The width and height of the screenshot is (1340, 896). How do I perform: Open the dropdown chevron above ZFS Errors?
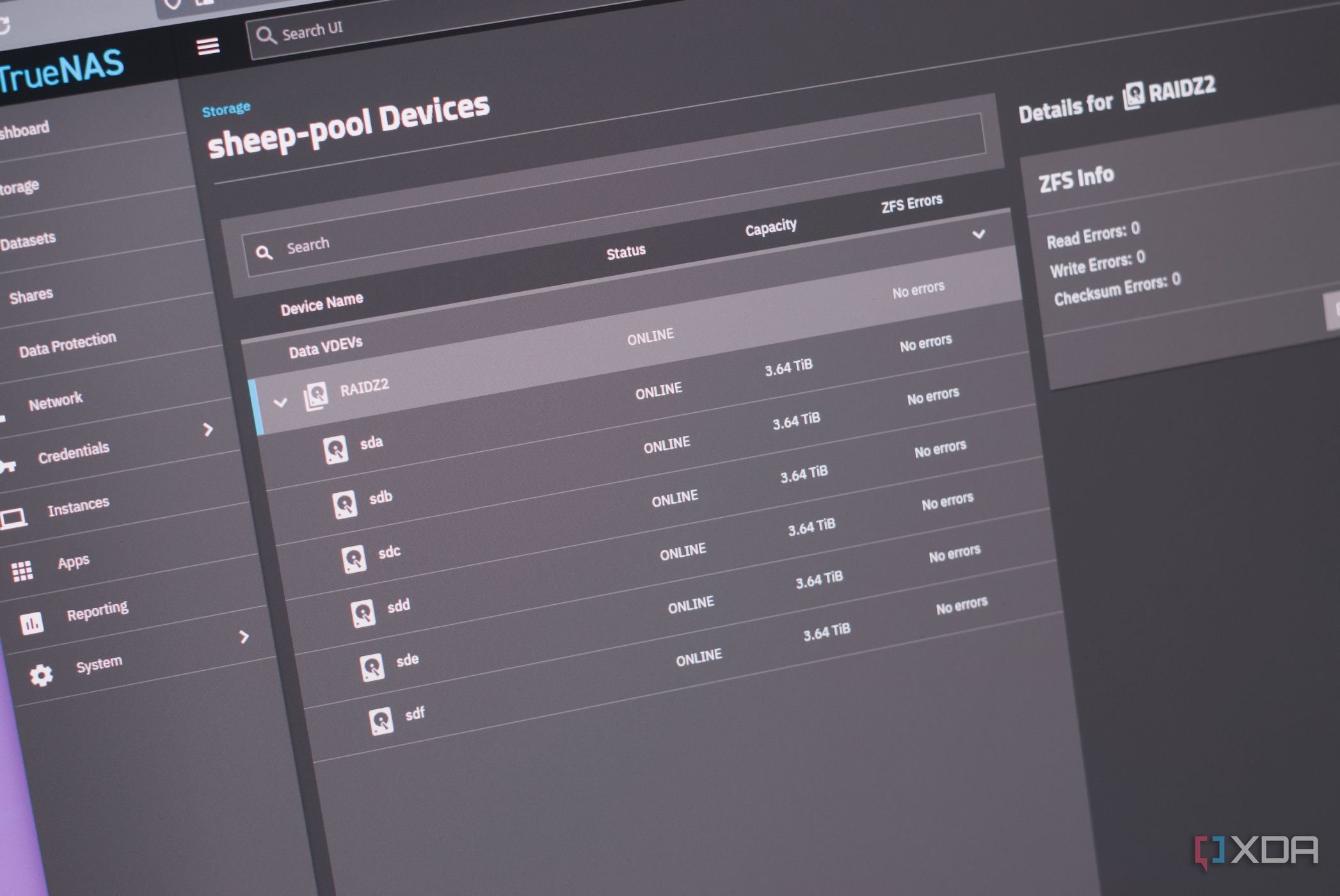point(978,234)
